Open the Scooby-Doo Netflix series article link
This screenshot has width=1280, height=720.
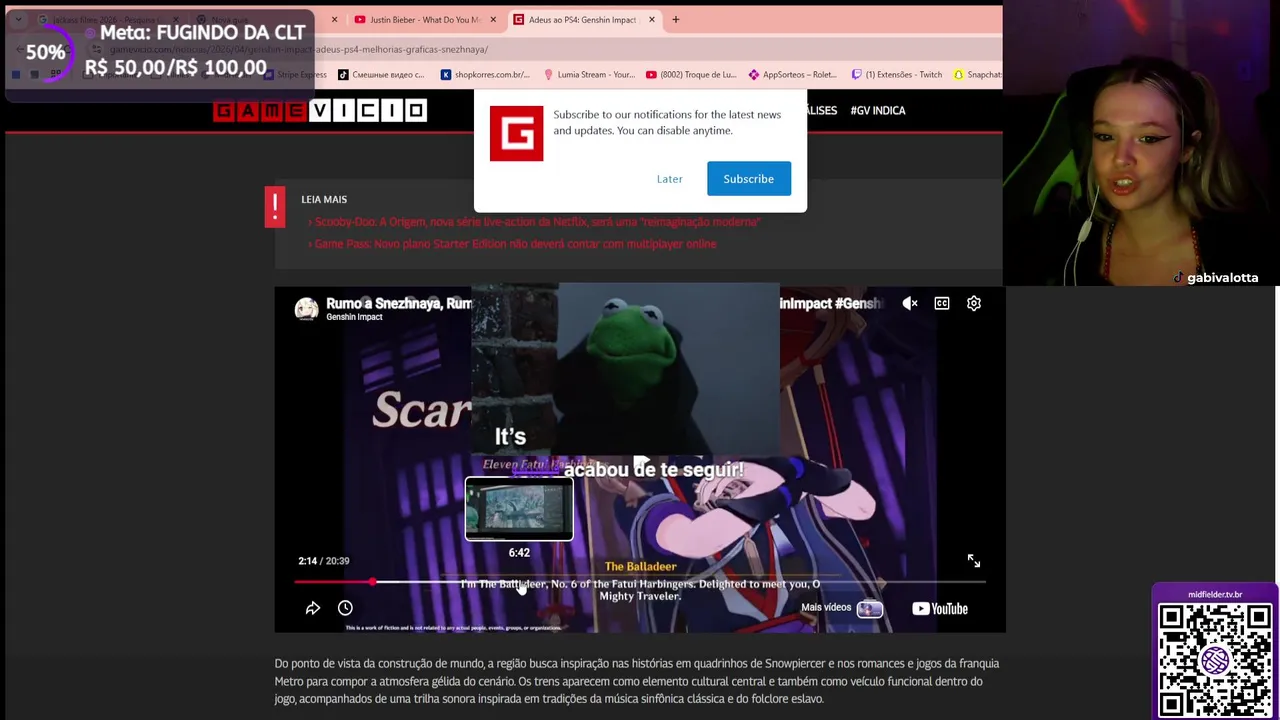(537, 222)
